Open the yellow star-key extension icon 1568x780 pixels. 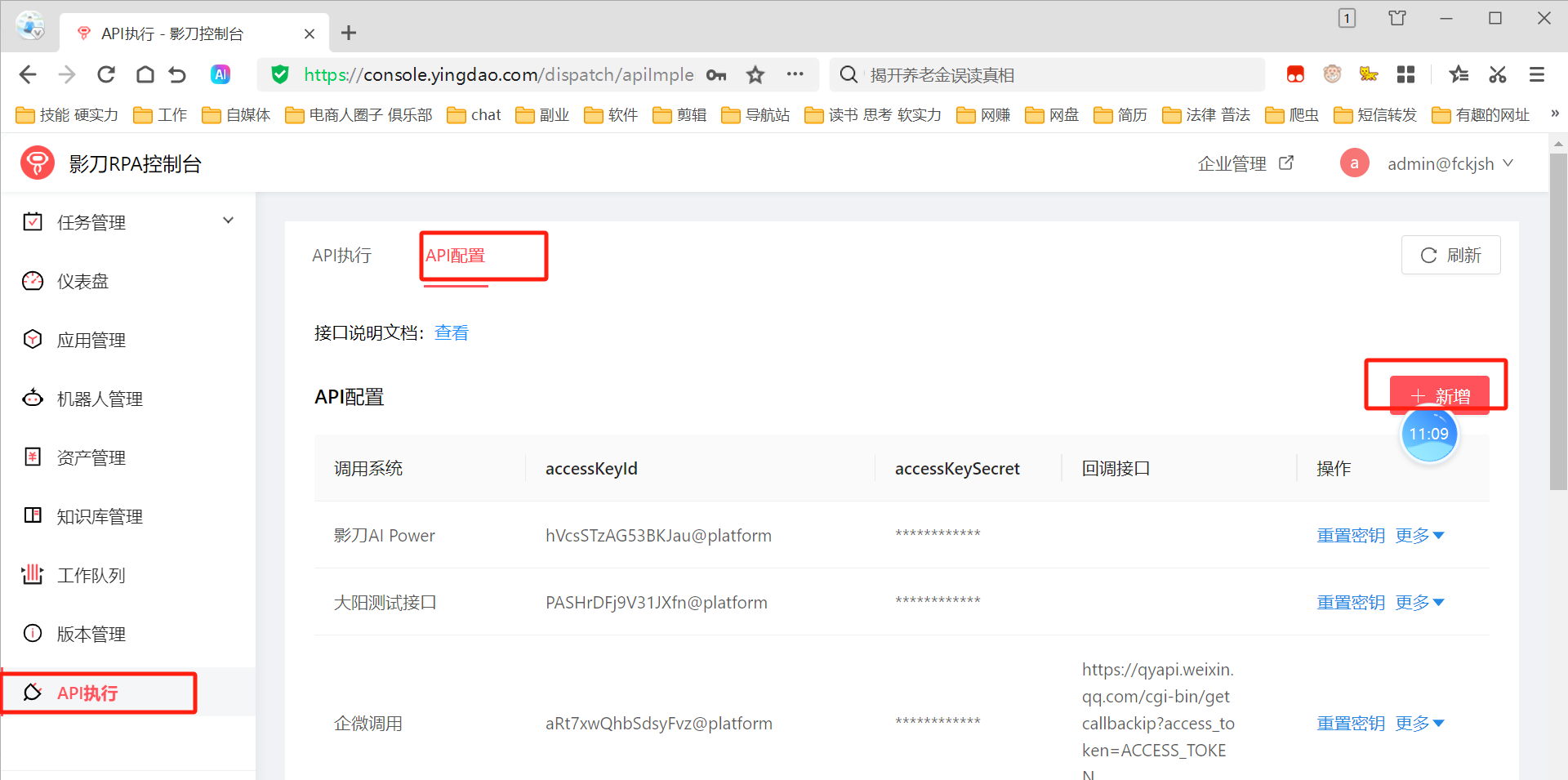[x=1369, y=74]
